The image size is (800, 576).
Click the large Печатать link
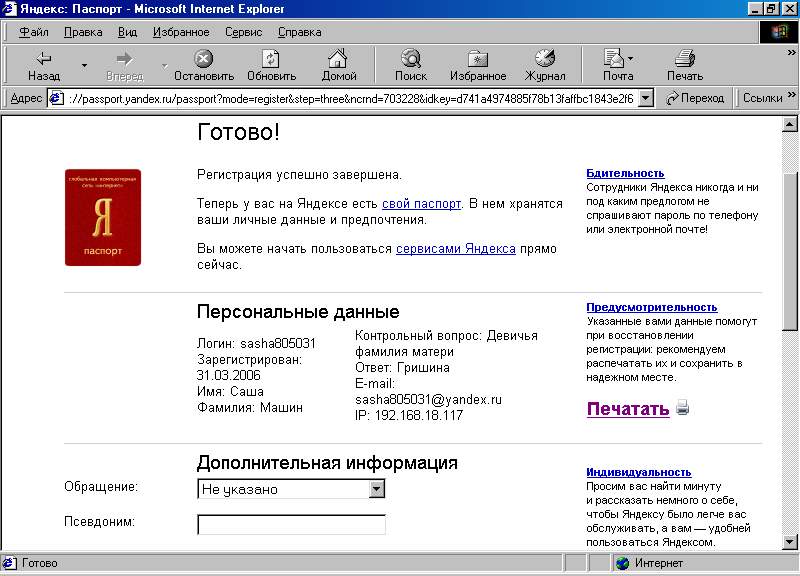click(x=628, y=409)
